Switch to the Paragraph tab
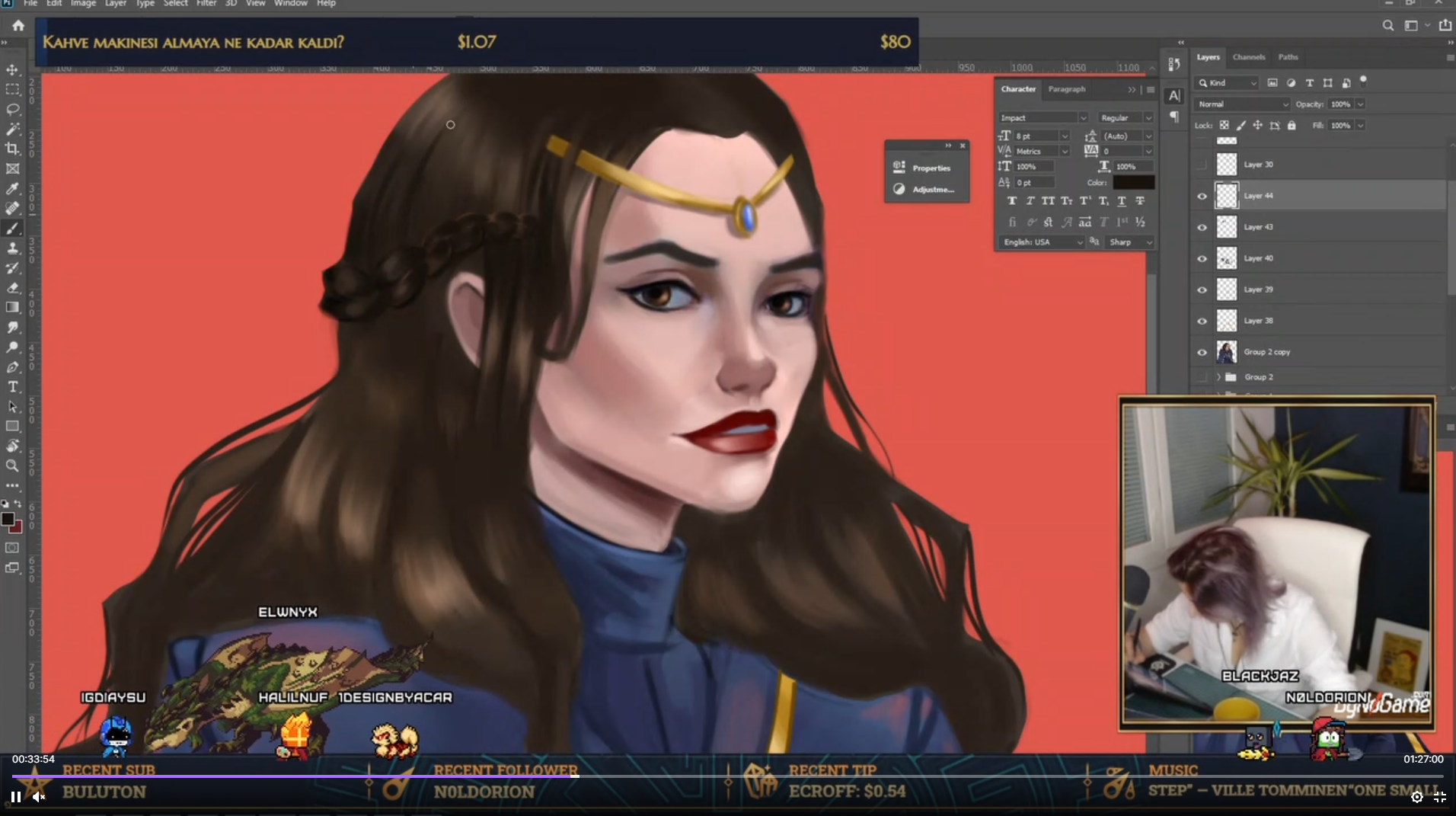 1067,89
